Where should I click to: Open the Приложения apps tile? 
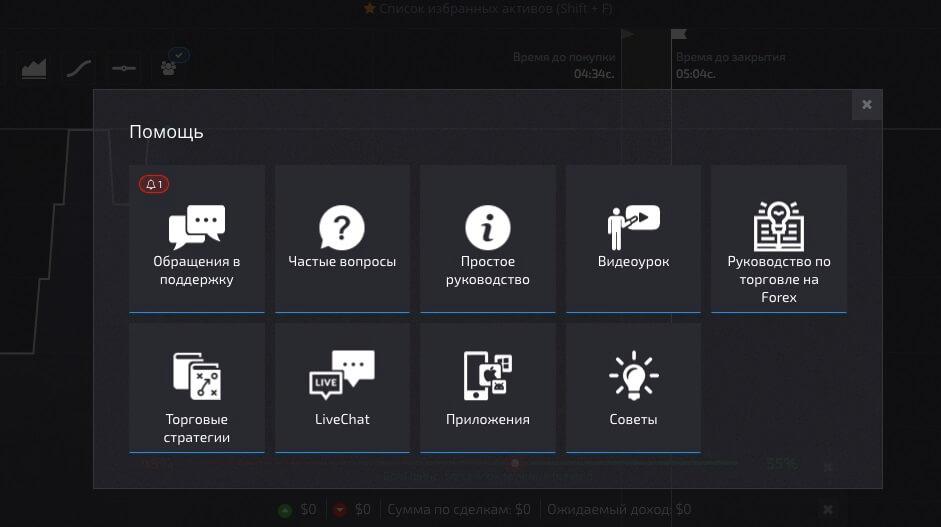(x=487, y=400)
